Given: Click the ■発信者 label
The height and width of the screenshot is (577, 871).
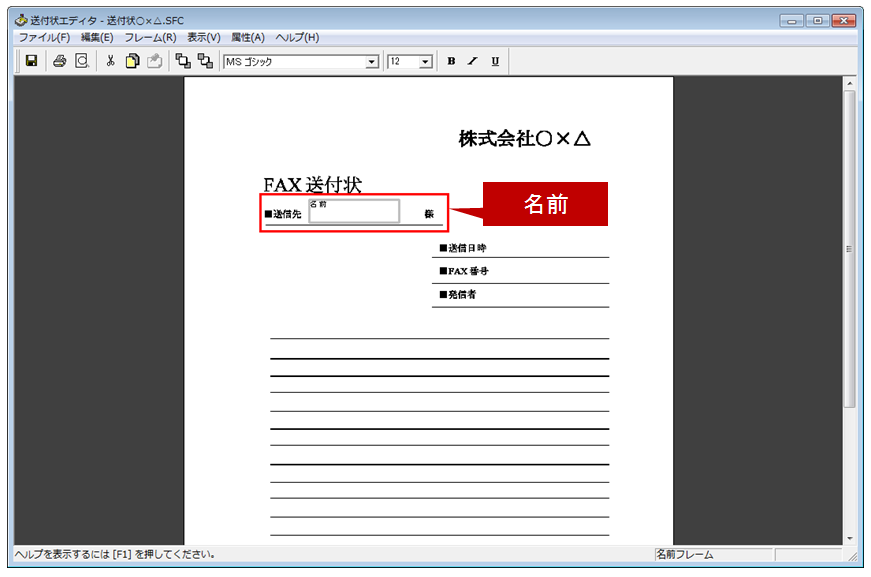Looking at the screenshot, I should tap(458, 294).
